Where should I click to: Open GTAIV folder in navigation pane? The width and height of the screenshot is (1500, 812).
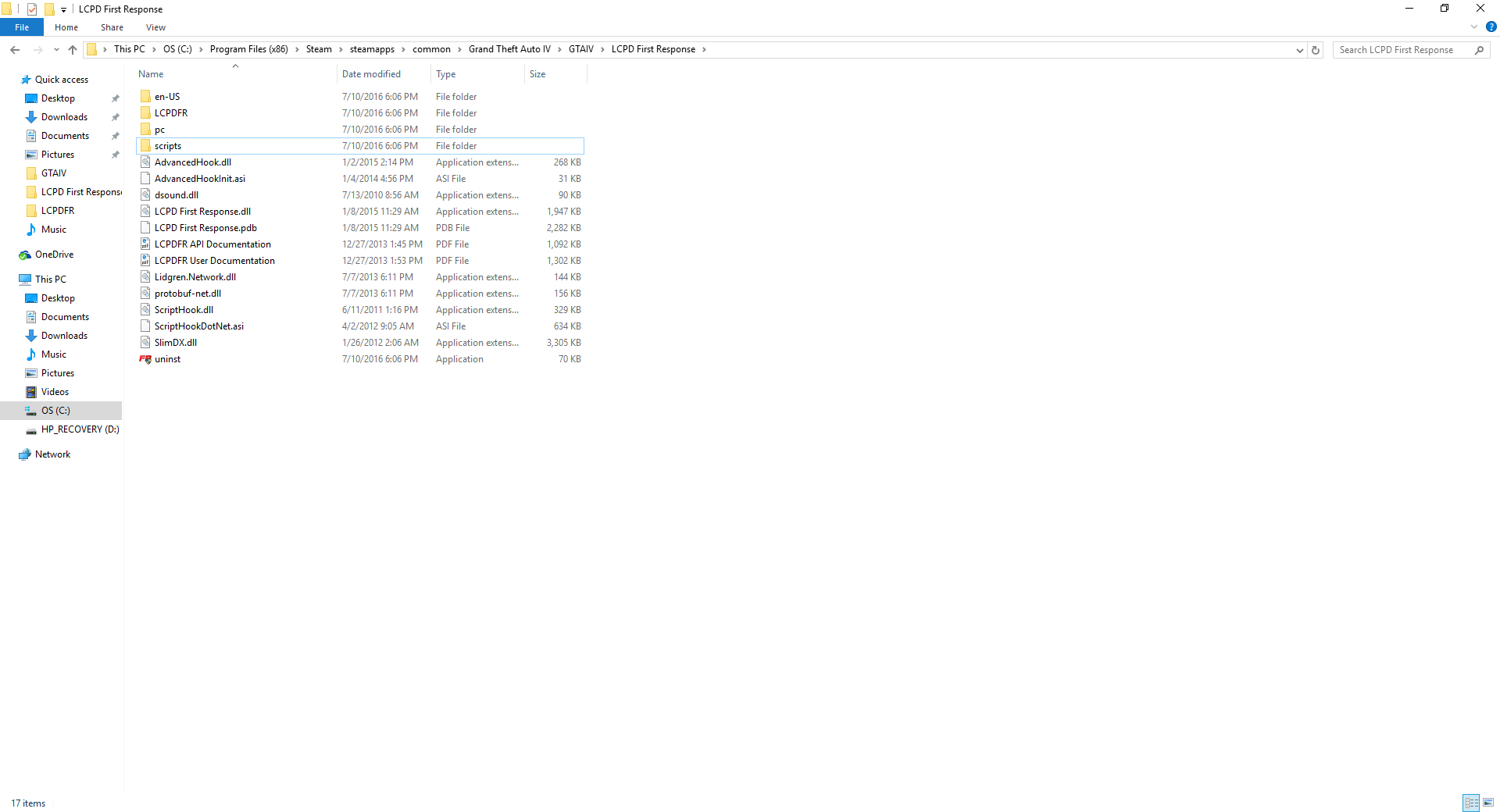[x=53, y=173]
